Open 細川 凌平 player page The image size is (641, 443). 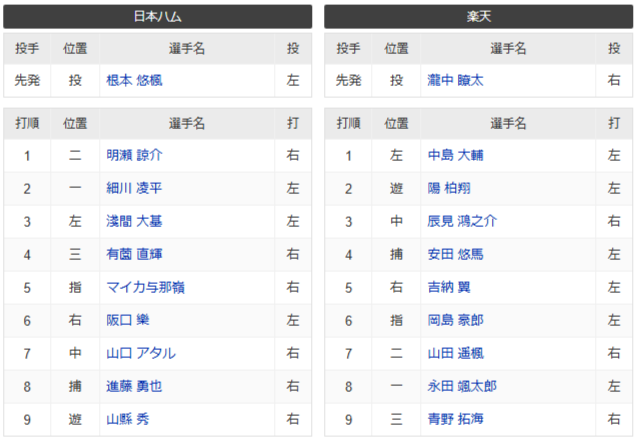134,189
